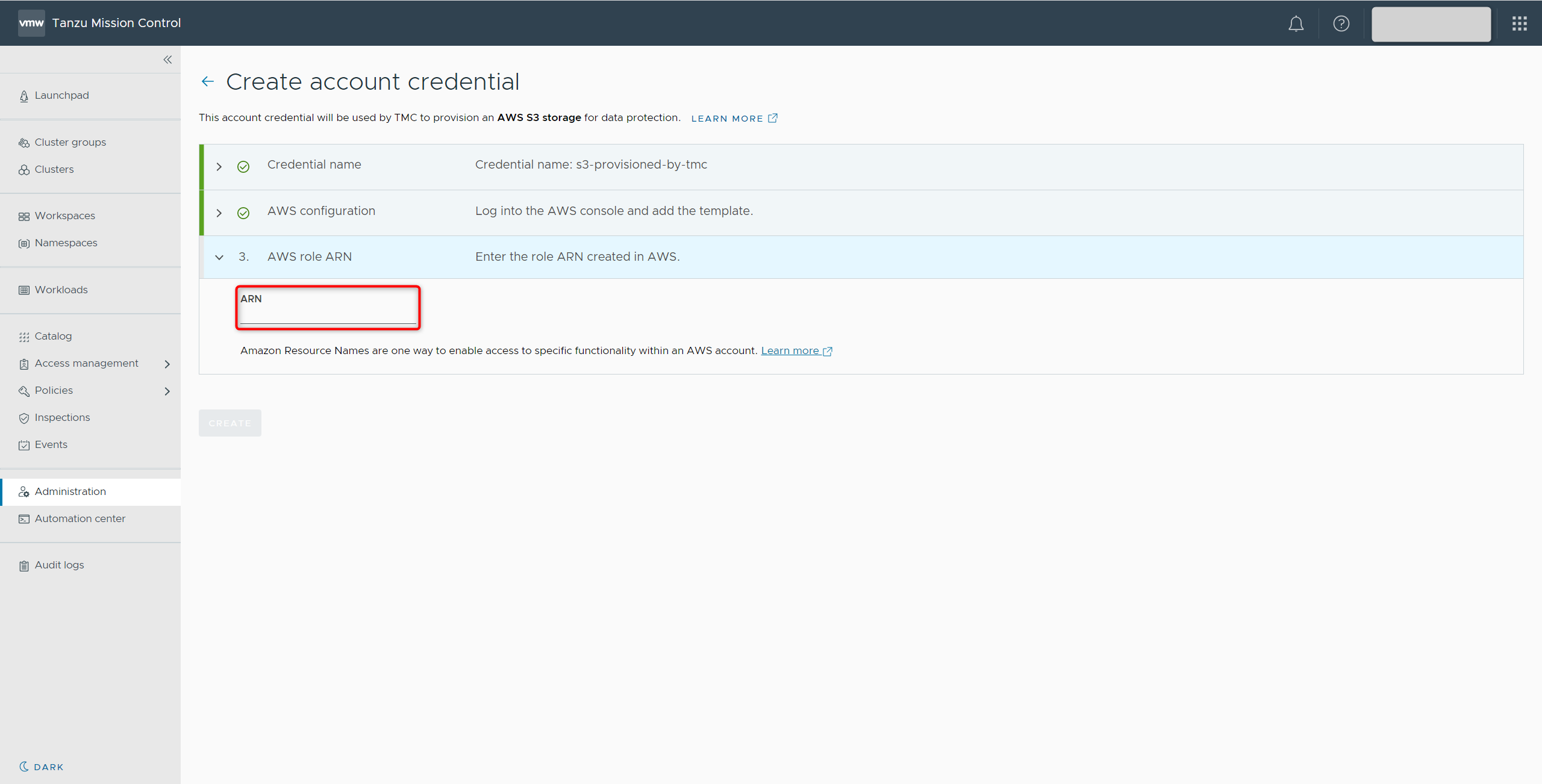Expand the Access management submenu arrow
1542x784 pixels.
coord(167,364)
